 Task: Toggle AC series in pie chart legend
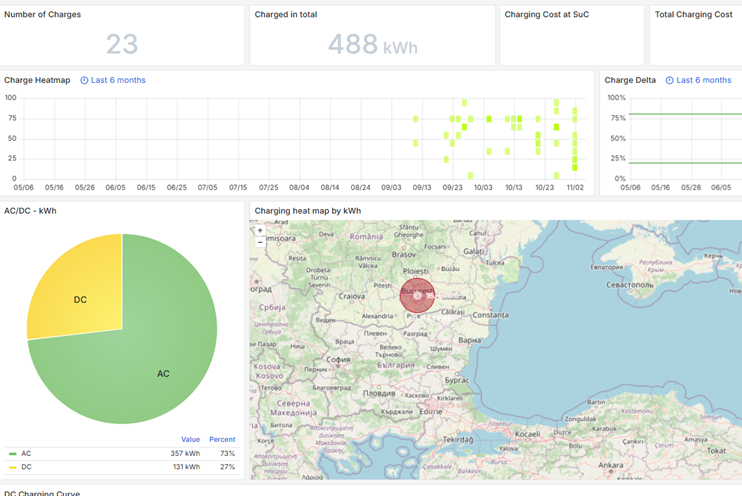coord(26,453)
